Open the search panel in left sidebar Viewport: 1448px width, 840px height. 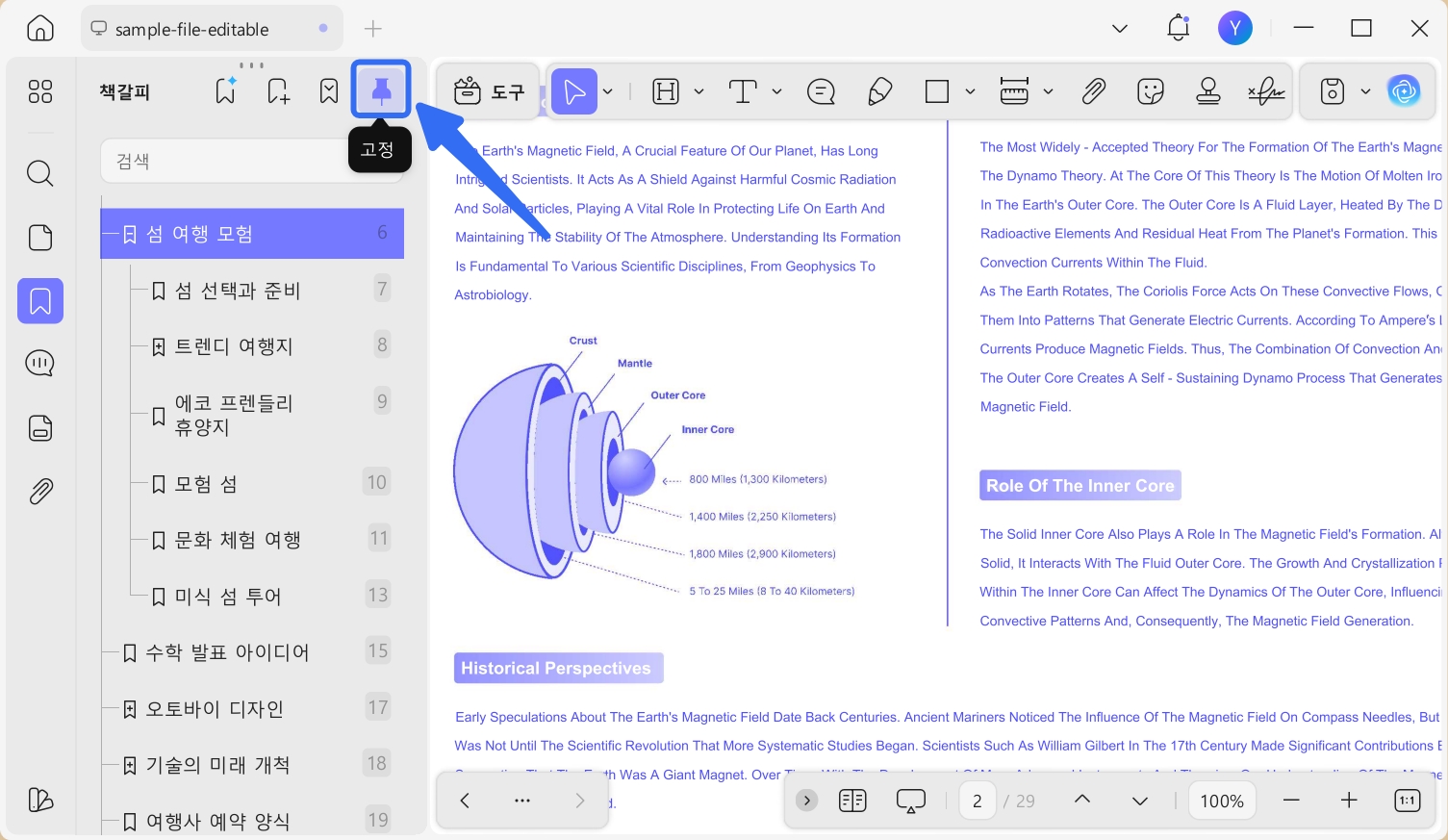pos(40,173)
